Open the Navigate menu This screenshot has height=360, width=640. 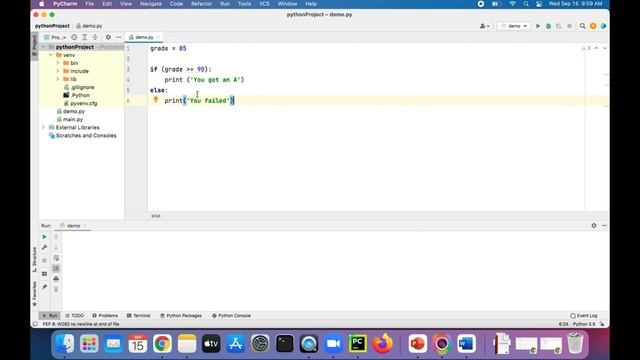coord(151,4)
